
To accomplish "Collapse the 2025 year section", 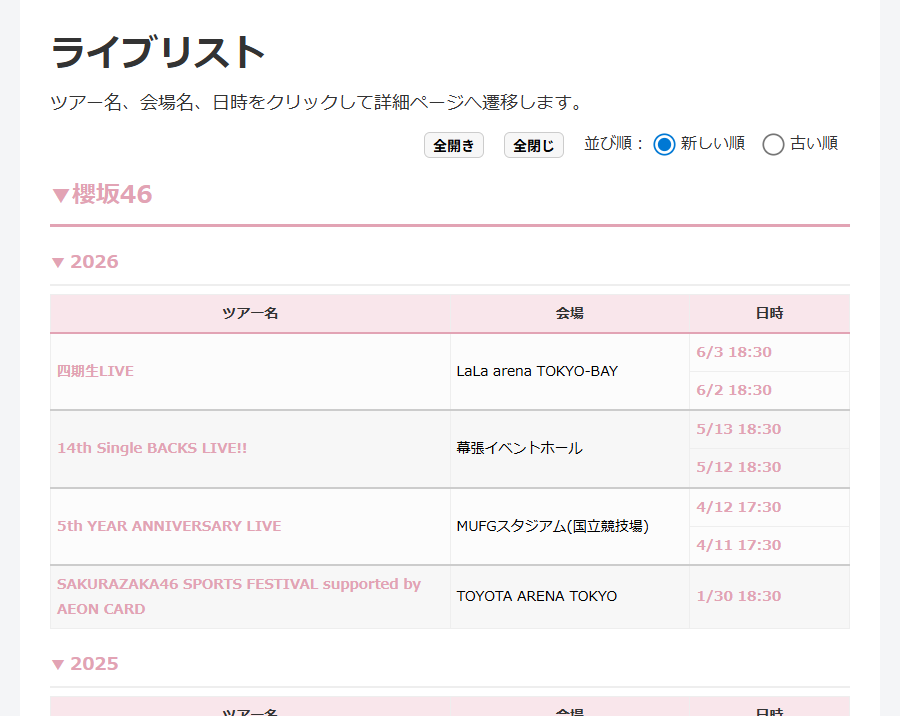I will [x=85, y=664].
